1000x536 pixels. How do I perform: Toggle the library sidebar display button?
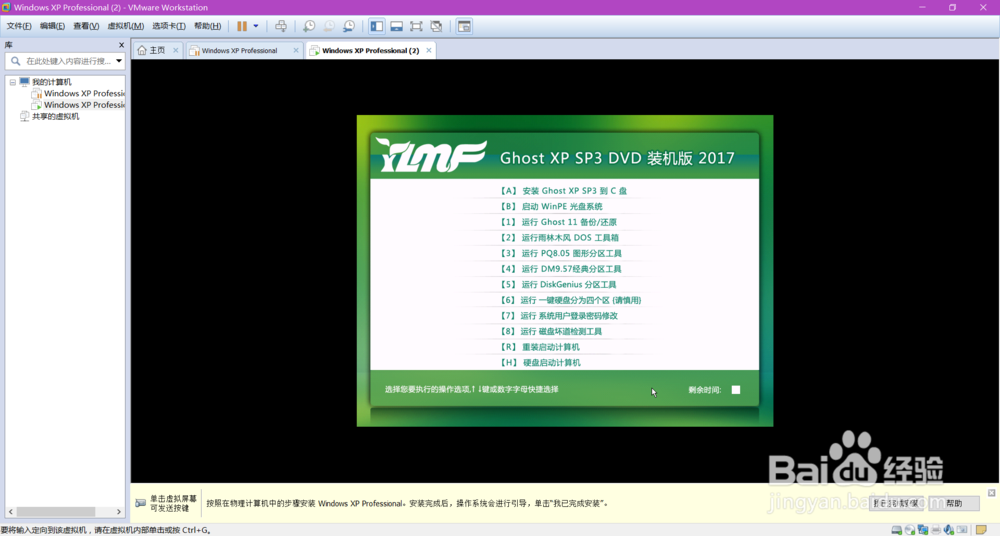pyautogui.click(x=377, y=26)
